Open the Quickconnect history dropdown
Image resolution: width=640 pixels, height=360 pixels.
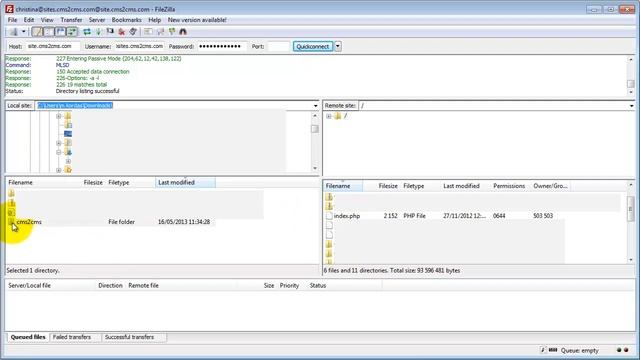tap(338, 46)
